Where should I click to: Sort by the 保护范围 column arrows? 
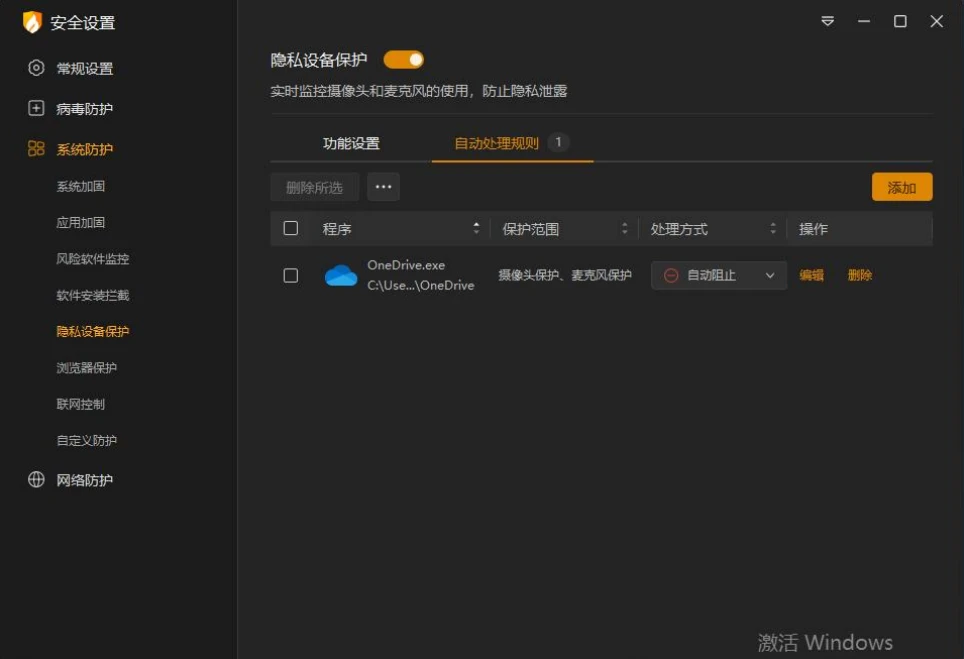pos(625,229)
